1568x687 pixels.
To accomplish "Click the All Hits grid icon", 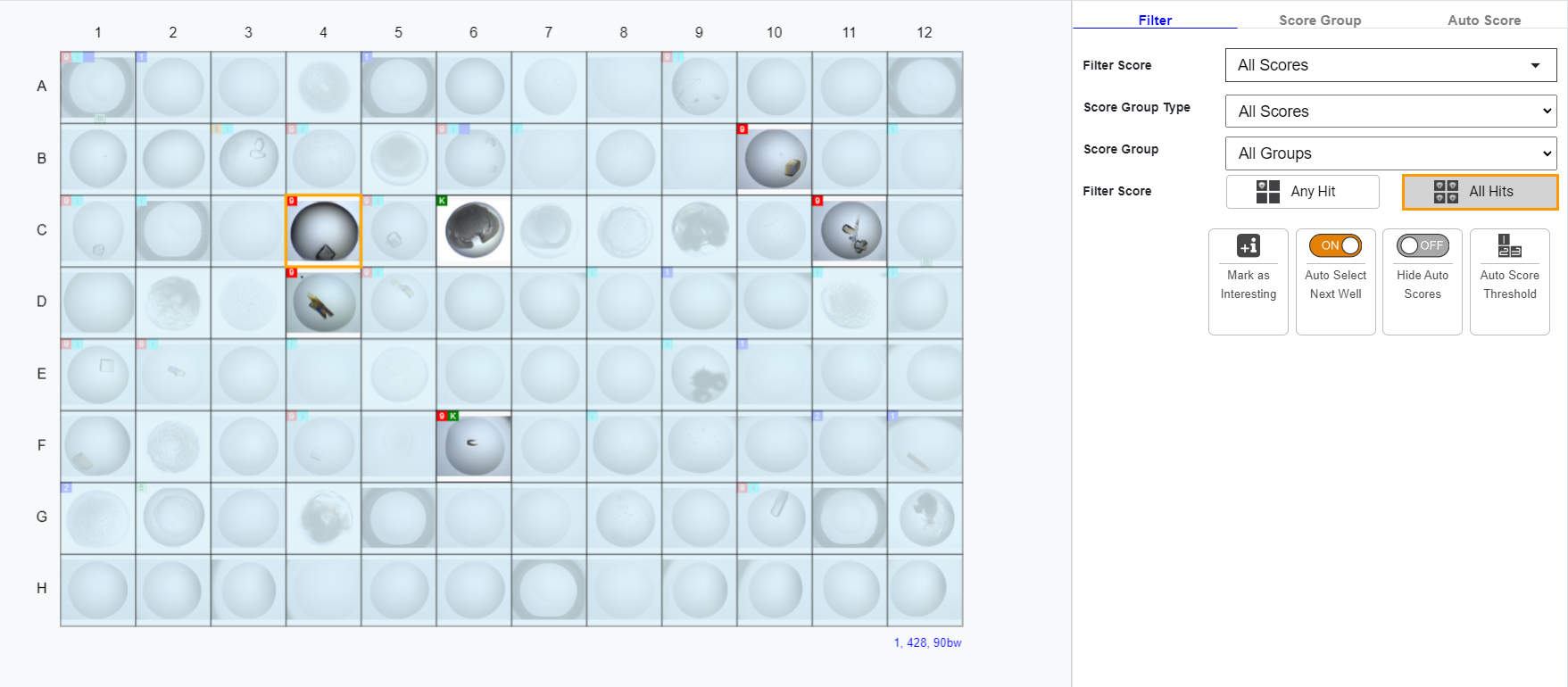I will [x=1446, y=192].
